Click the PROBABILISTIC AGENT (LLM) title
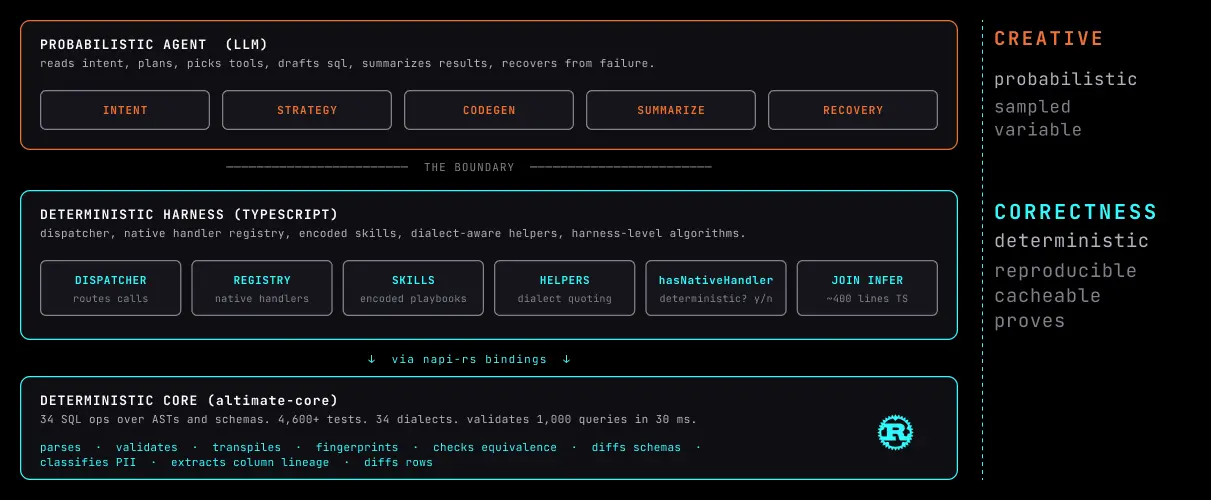The width and height of the screenshot is (1211, 500). click(x=154, y=45)
